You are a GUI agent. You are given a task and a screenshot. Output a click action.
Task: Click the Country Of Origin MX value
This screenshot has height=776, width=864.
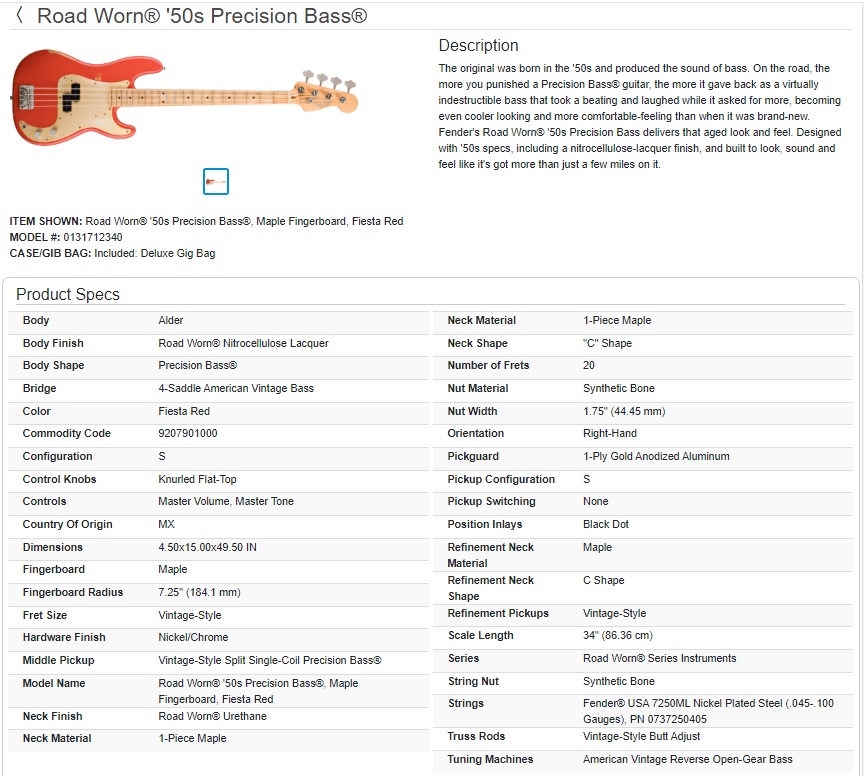(x=166, y=524)
